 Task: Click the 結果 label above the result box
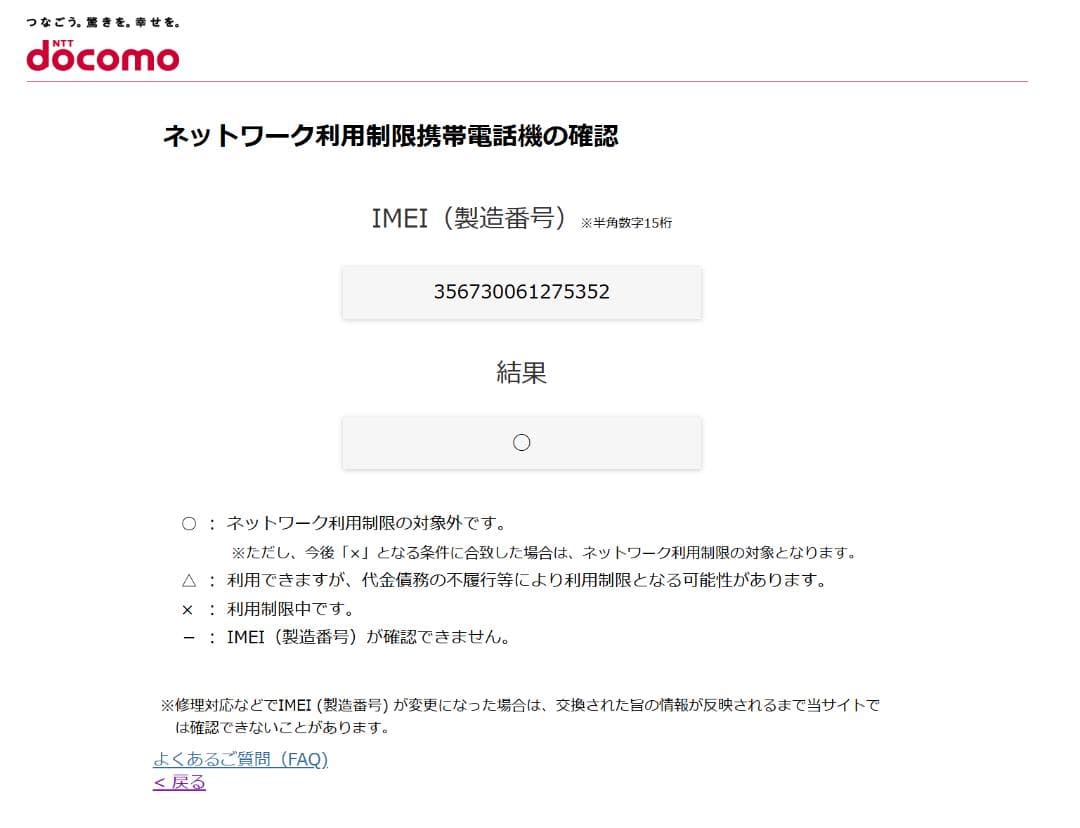click(x=521, y=371)
